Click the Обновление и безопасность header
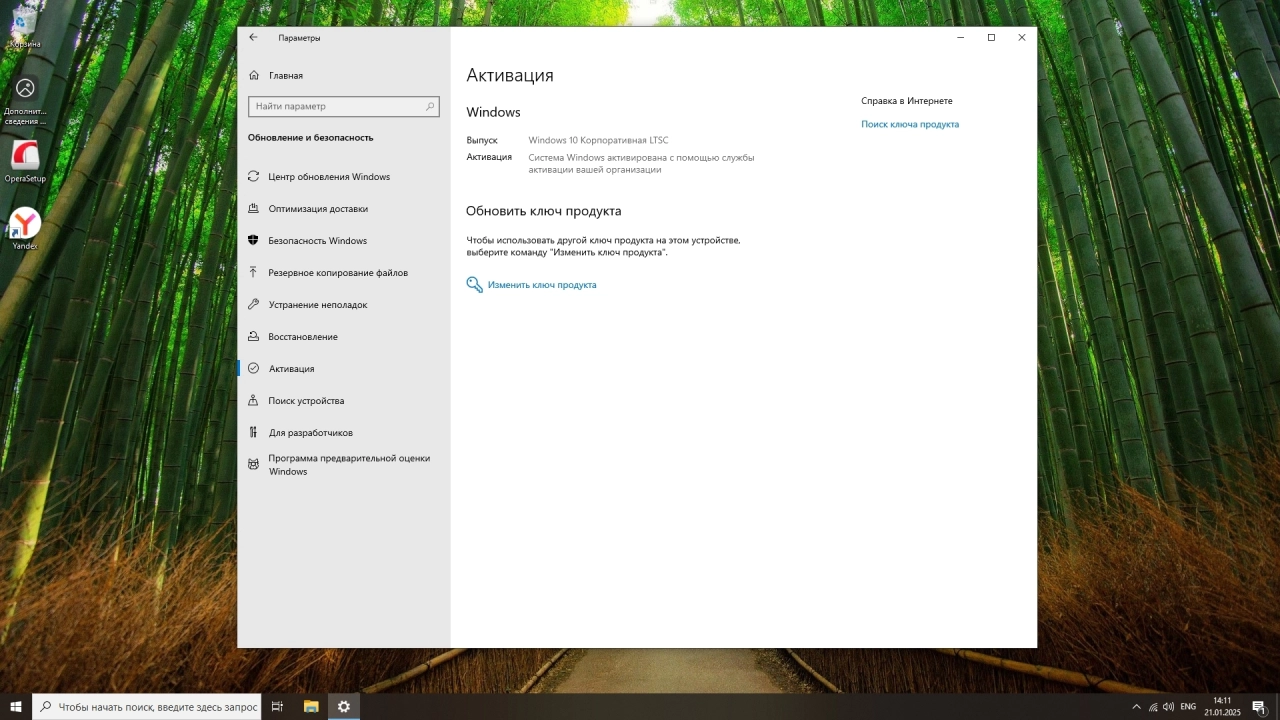Image resolution: width=1280 pixels, height=720 pixels. click(311, 137)
